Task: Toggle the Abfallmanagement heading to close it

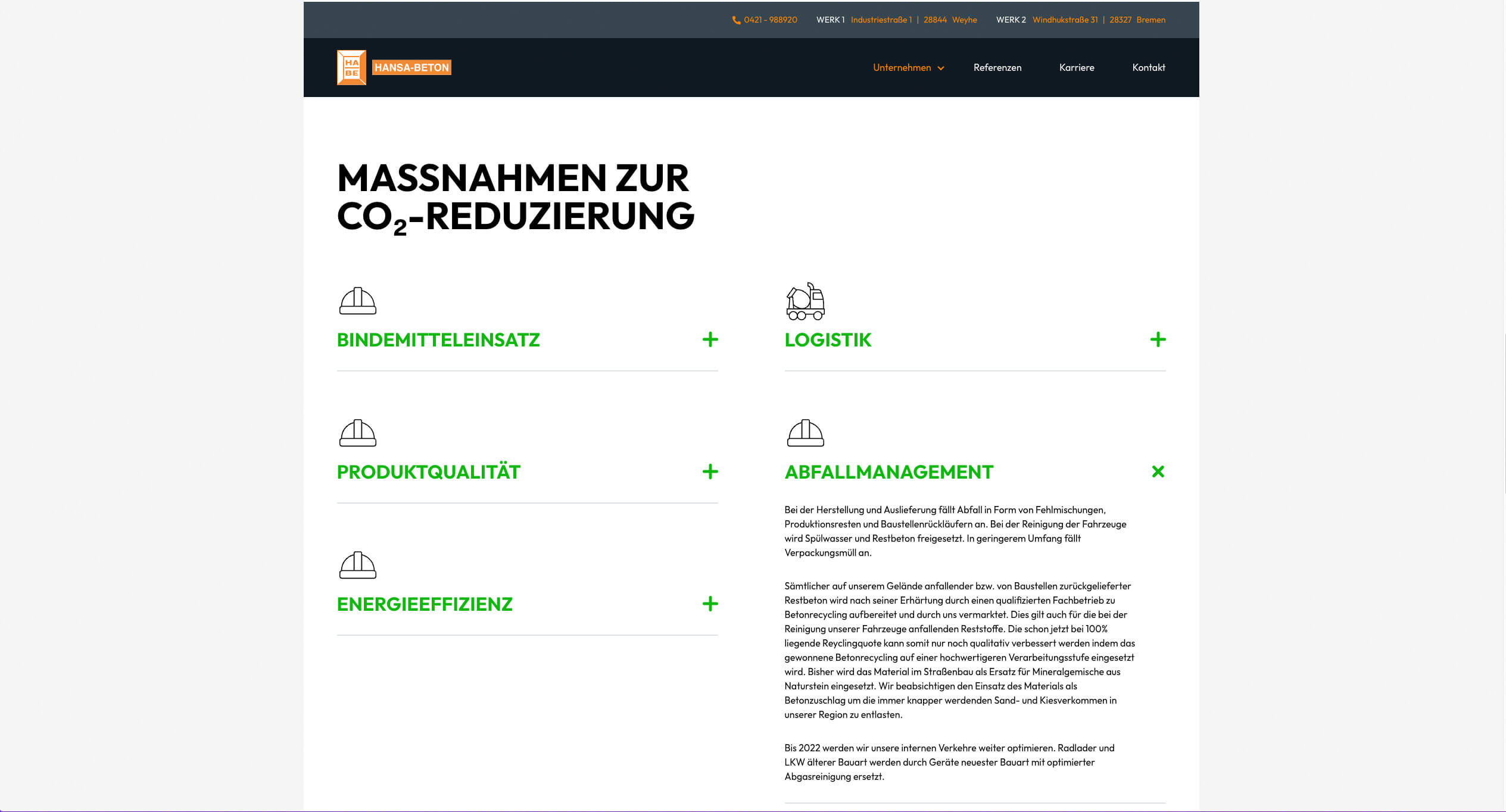Action: tap(888, 472)
